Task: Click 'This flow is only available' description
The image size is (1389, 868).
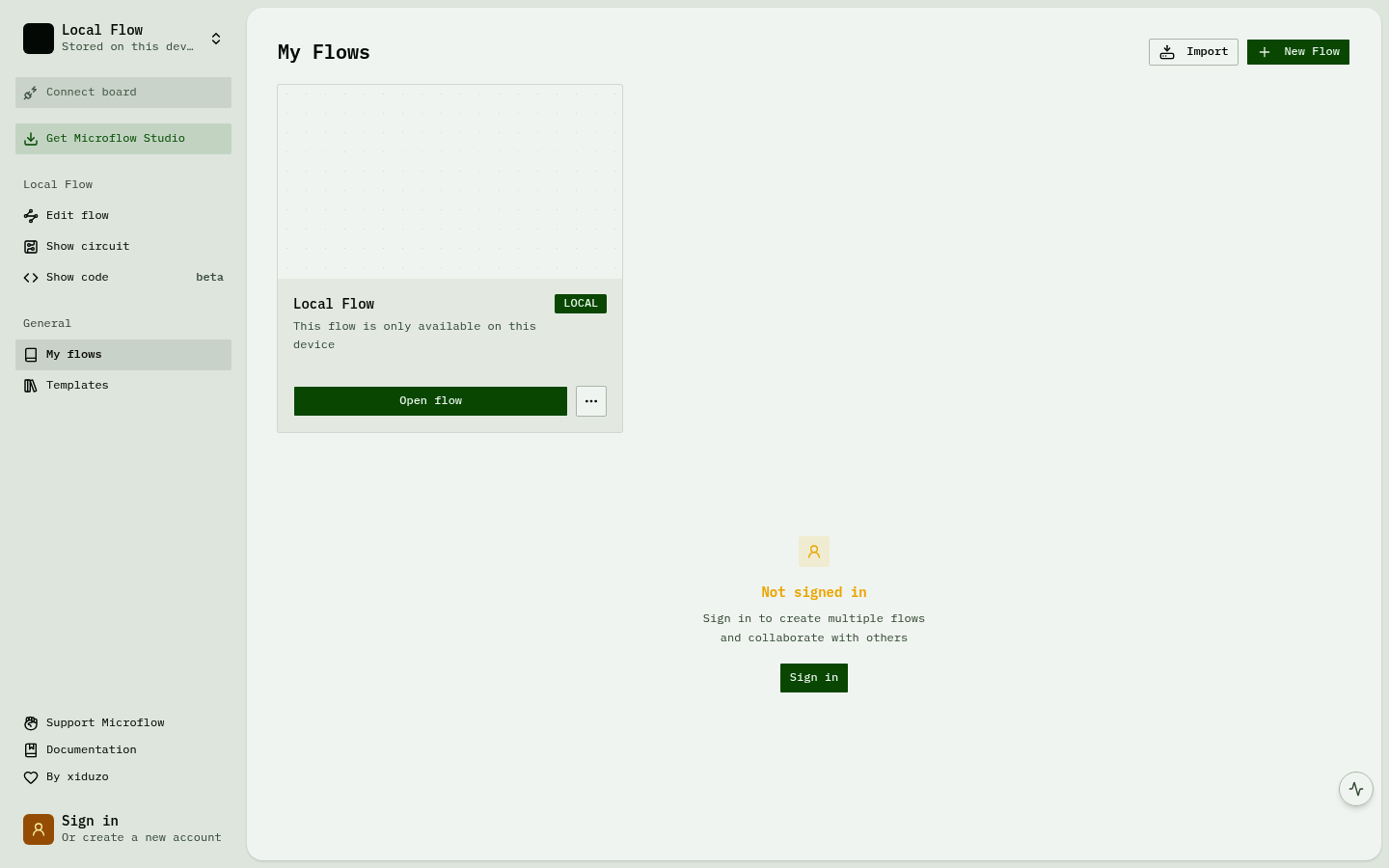Action: coord(415,336)
